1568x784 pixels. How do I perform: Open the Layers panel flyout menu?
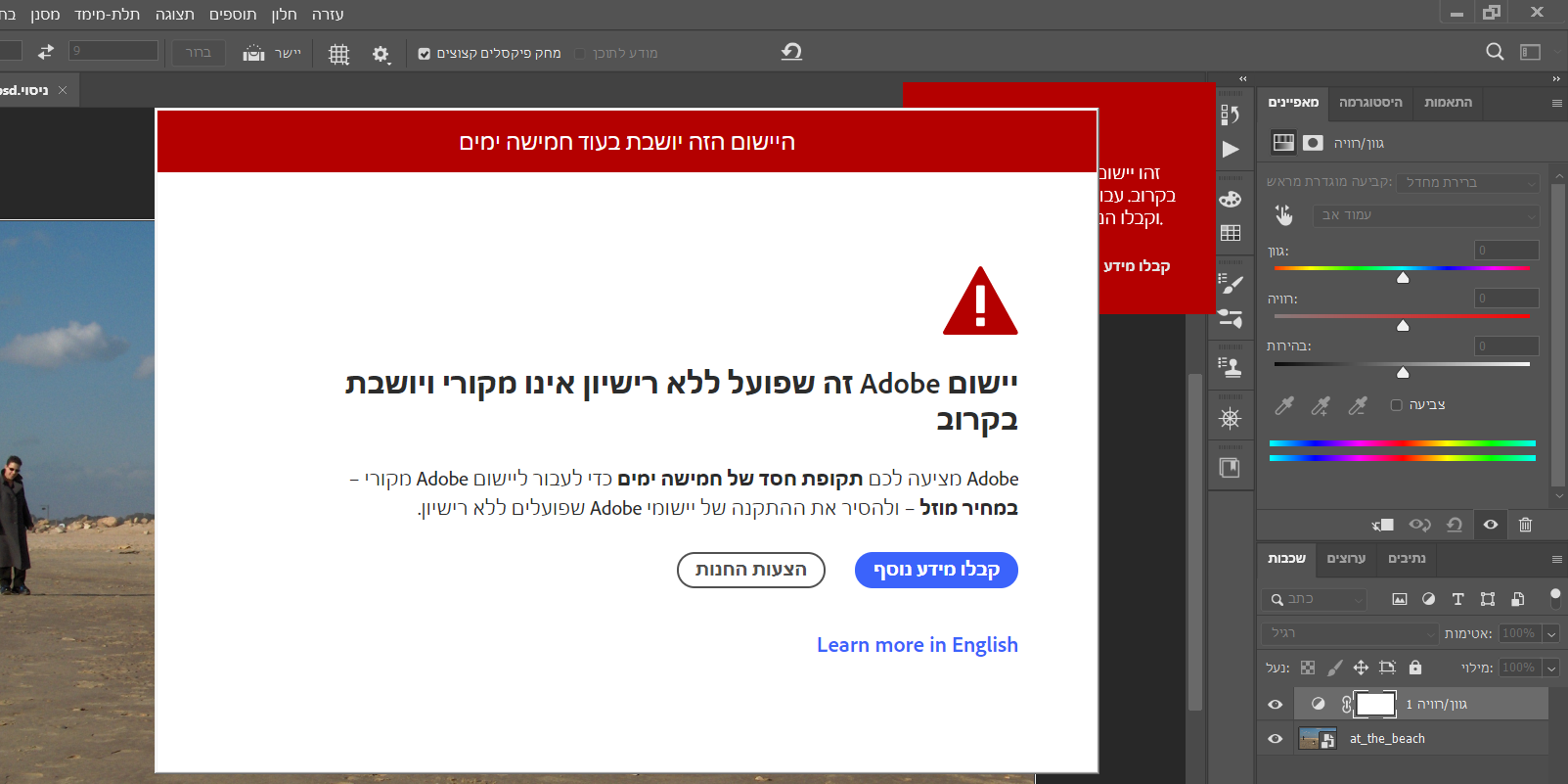pyautogui.click(x=1556, y=559)
